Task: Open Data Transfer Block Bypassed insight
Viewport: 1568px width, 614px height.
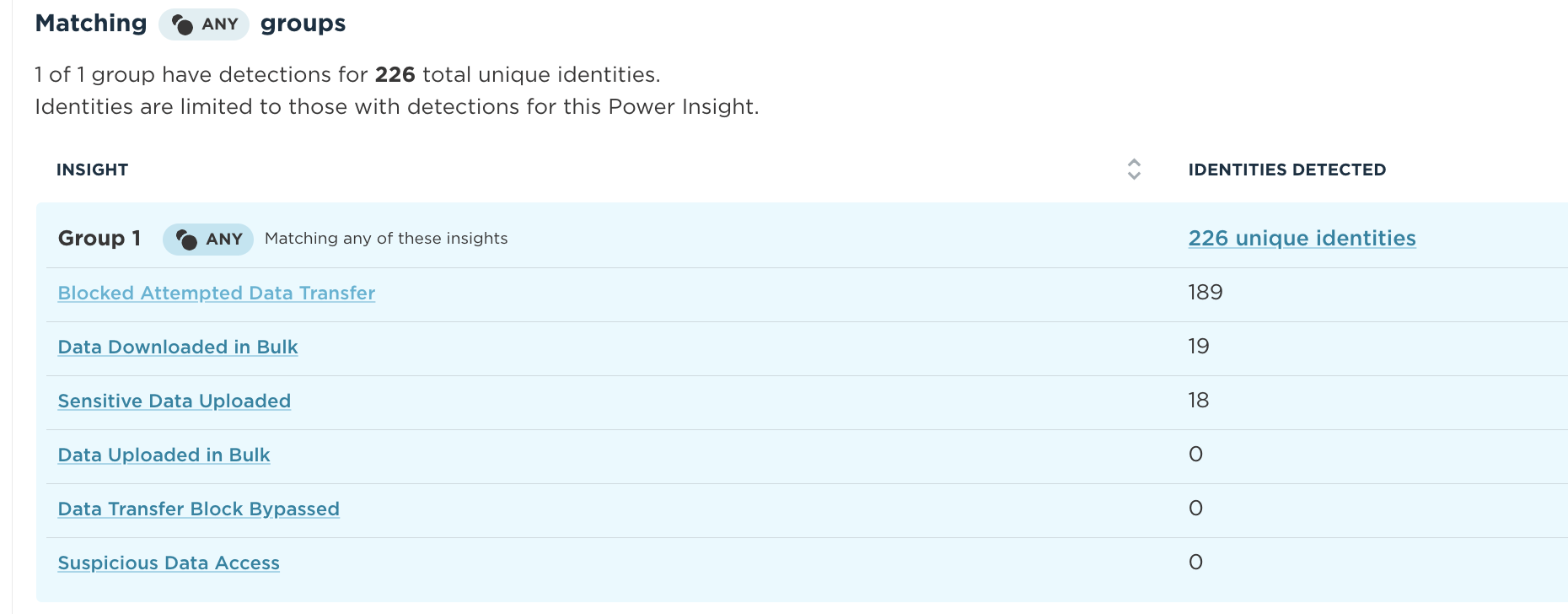Action: [199, 509]
